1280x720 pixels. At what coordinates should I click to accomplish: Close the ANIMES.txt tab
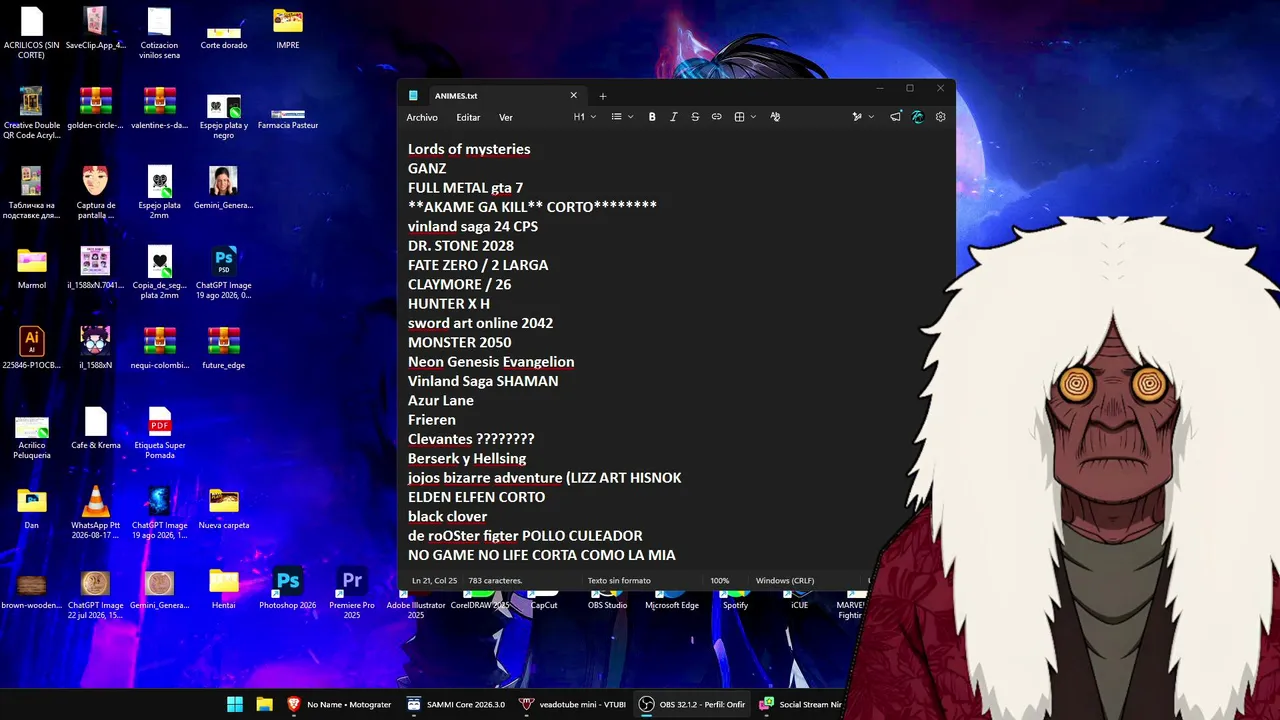(574, 96)
